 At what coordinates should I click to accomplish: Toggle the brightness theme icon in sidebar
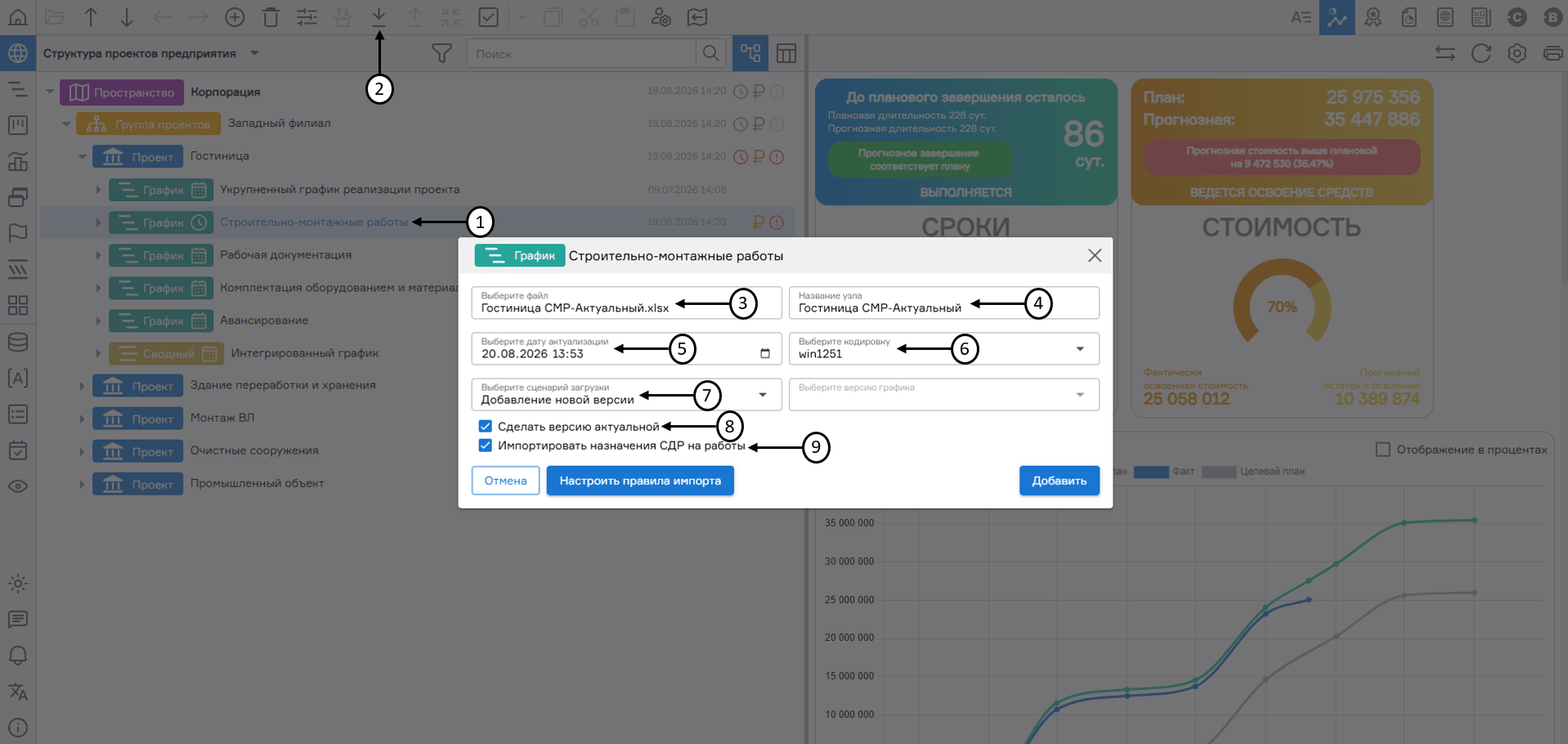coord(18,584)
